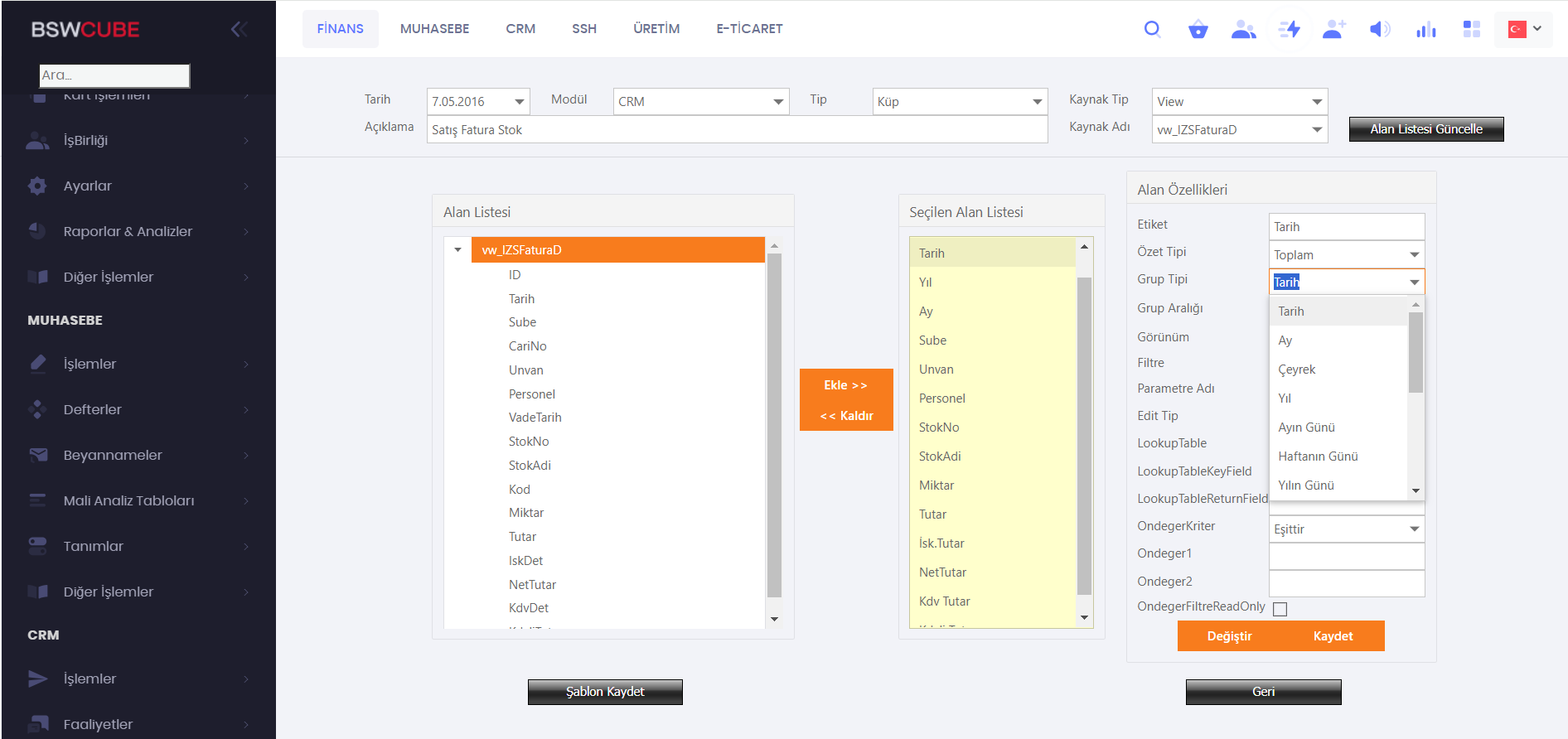This screenshot has width=1568, height=739.
Task: Click the speaker announcements icon
Action: pos(1379,30)
